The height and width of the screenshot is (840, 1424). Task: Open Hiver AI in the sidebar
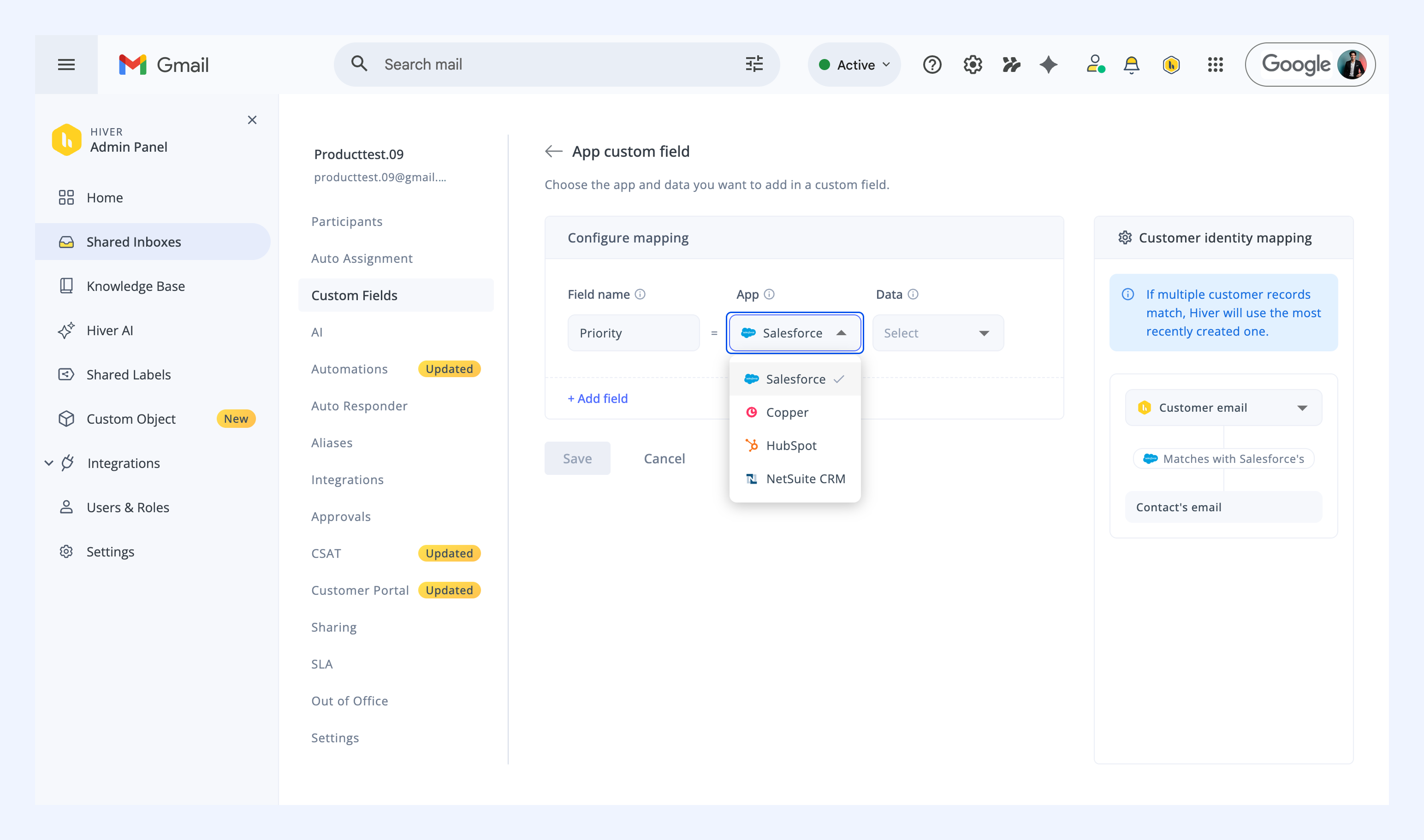point(152,330)
